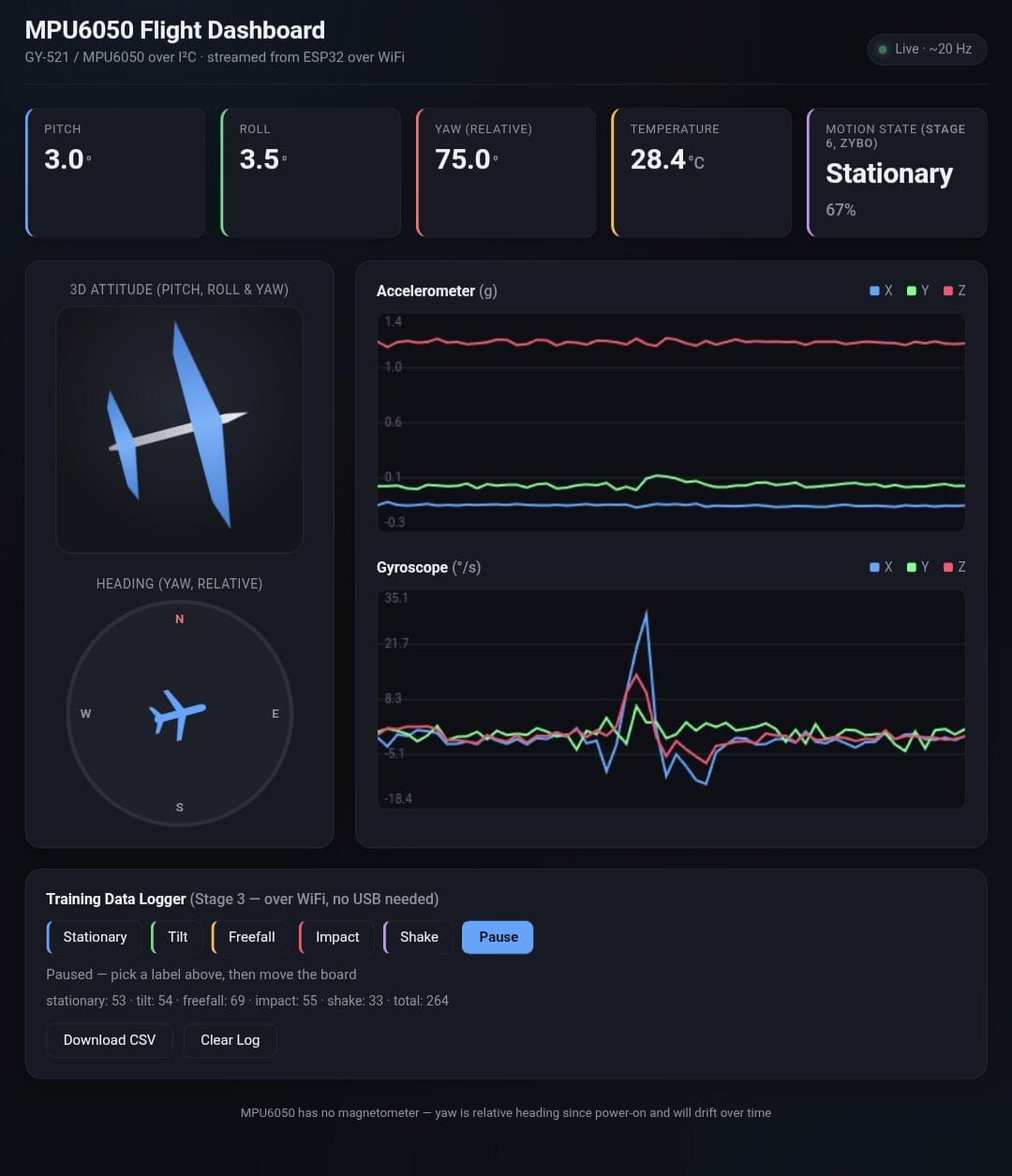Screen dimensions: 1012x1176
Task: Click the Stationary motion state text
Action: coord(889,173)
